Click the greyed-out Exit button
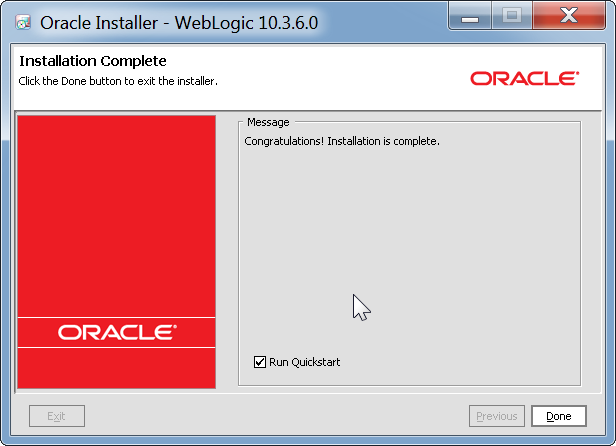The image size is (616, 446). click(x=57, y=416)
